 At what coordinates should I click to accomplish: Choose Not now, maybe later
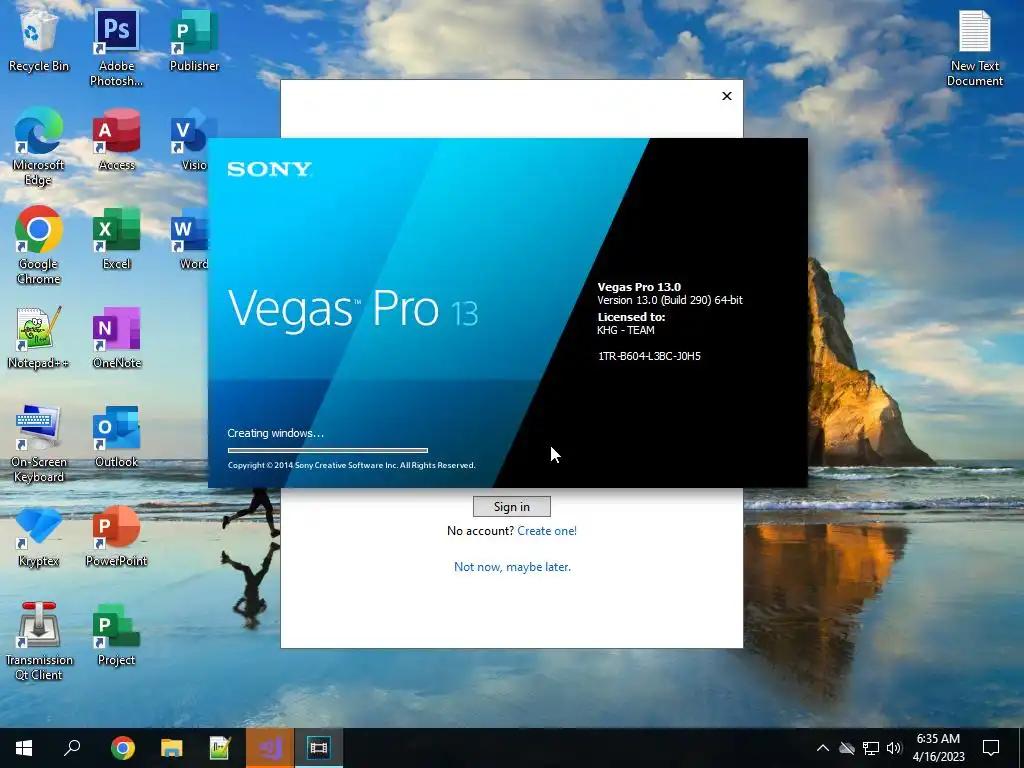tap(512, 567)
